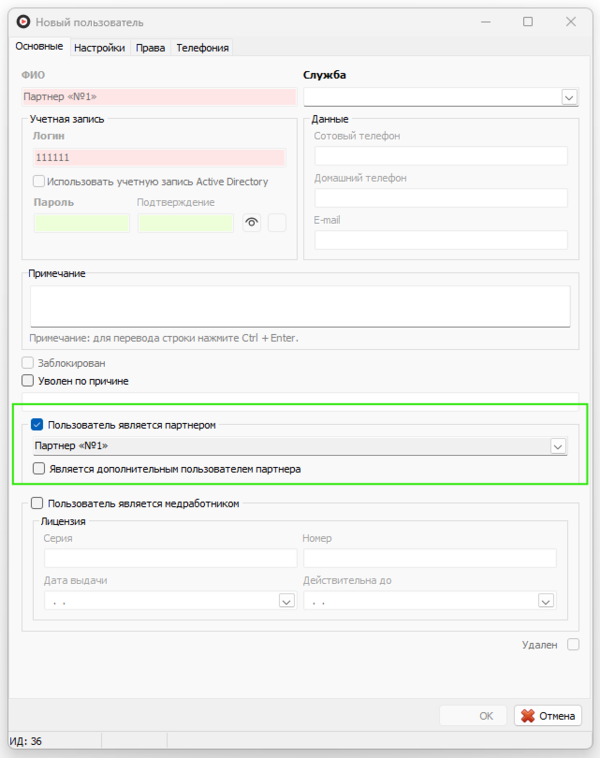The height and width of the screenshot is (758, 600).
Task: Focus the Подтверждение password field
Action: [186, 223]
